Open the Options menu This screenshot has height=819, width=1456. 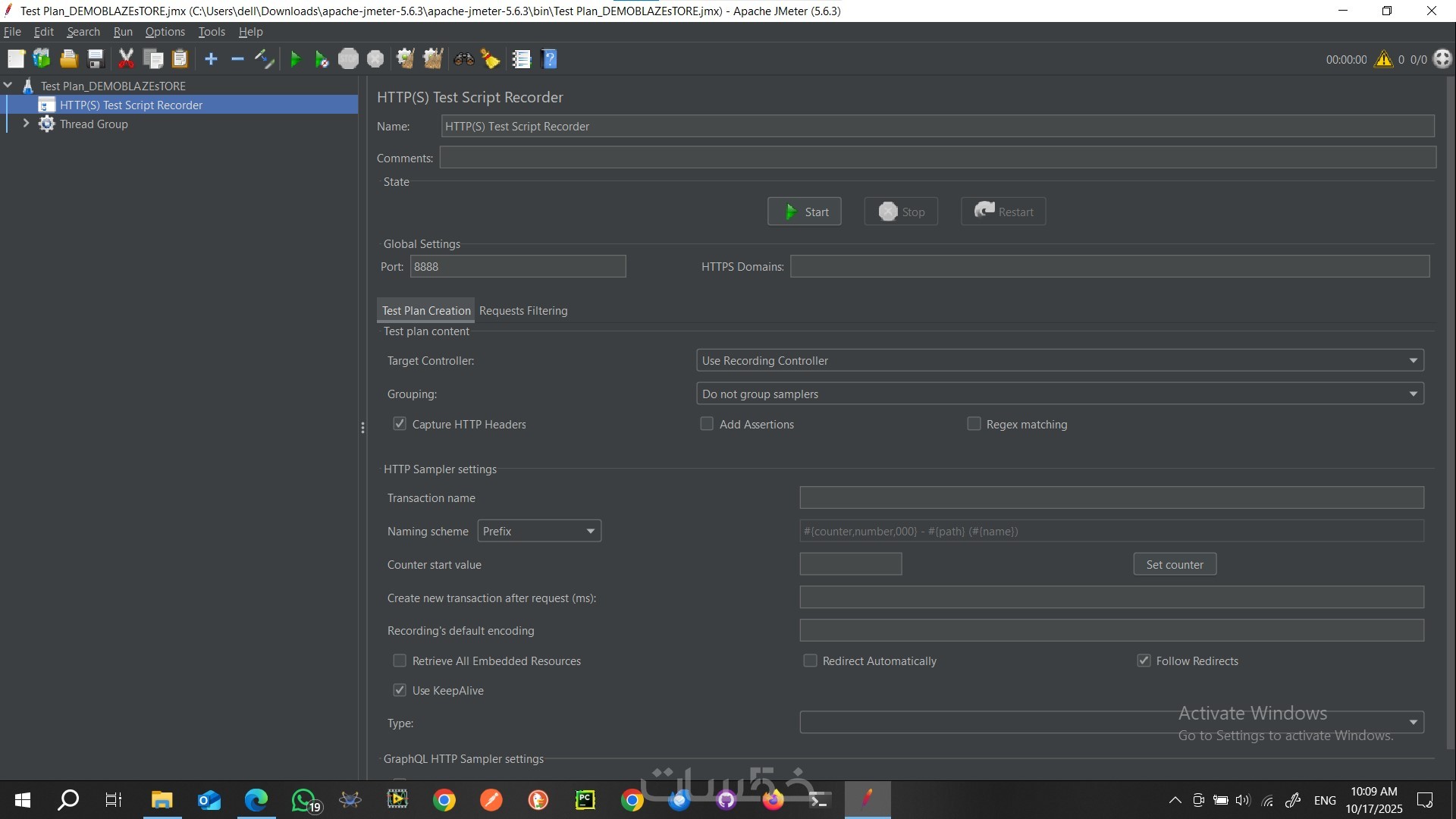(x=165, y=32)
